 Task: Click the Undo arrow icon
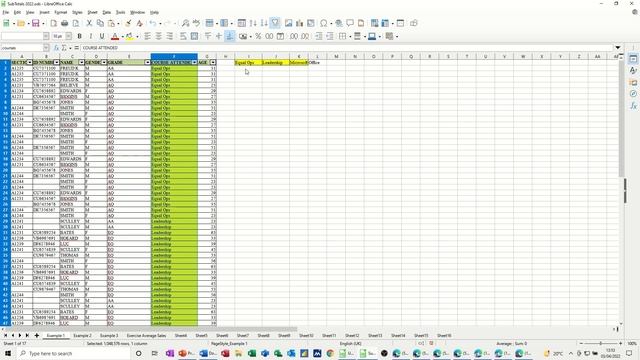153,23
